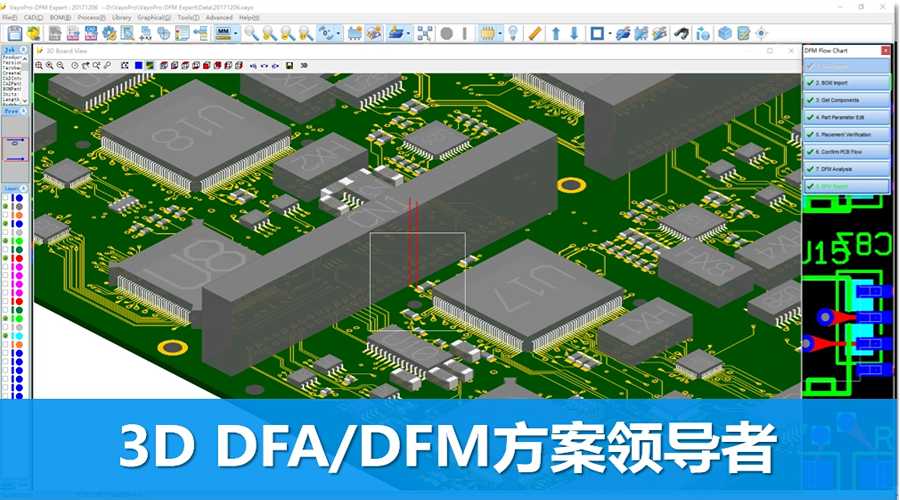Image resolution: width=900 pixels, height=500 pixels.
Task: Close the DFM Flow Chart panel
Action: [886, 51]
